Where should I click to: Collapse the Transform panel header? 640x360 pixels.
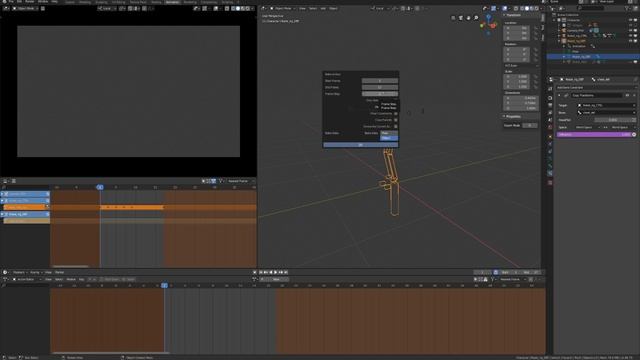[x=513, y=15]
